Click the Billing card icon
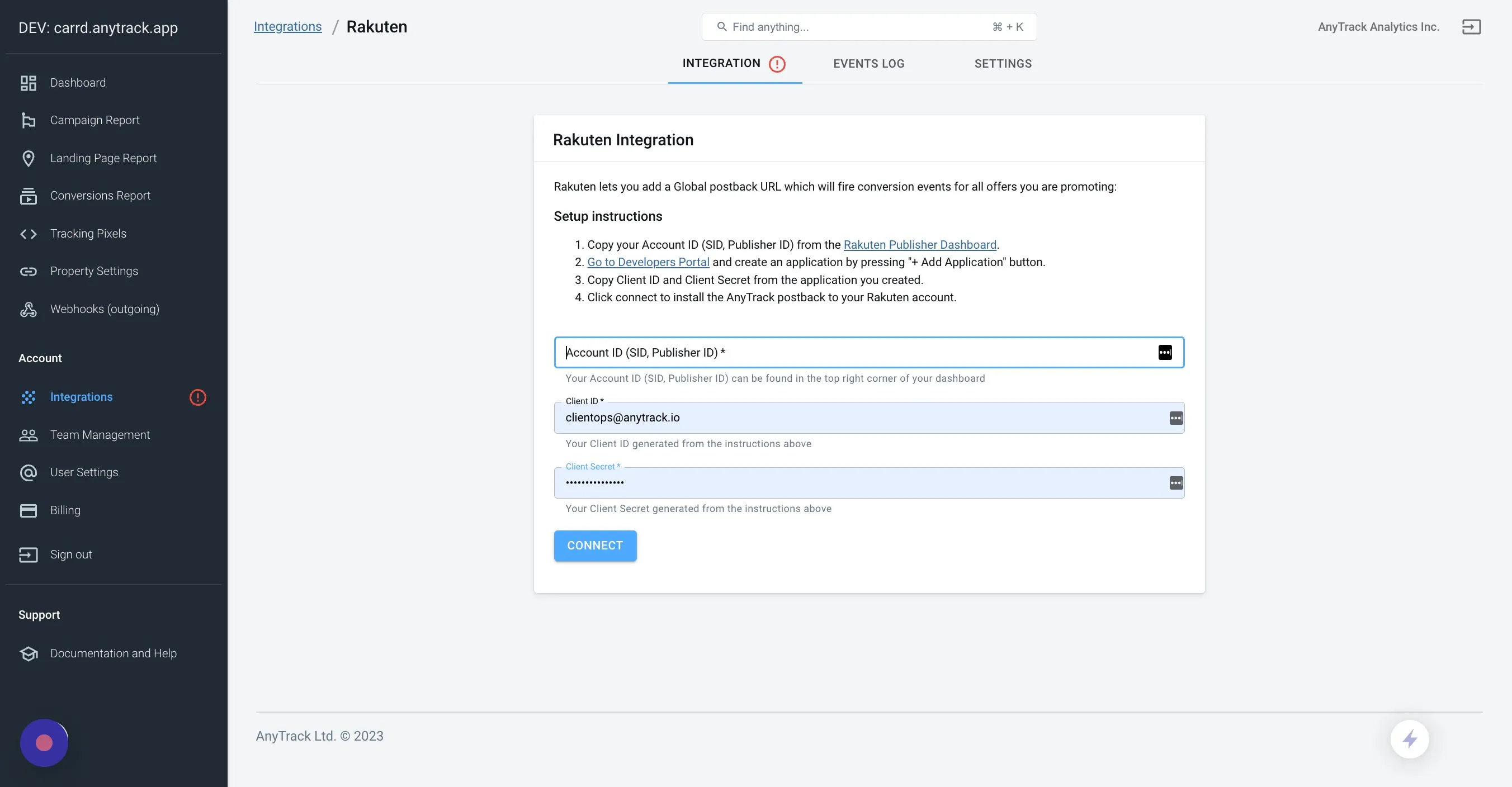 pyautogui.click(x=28, y=510)
